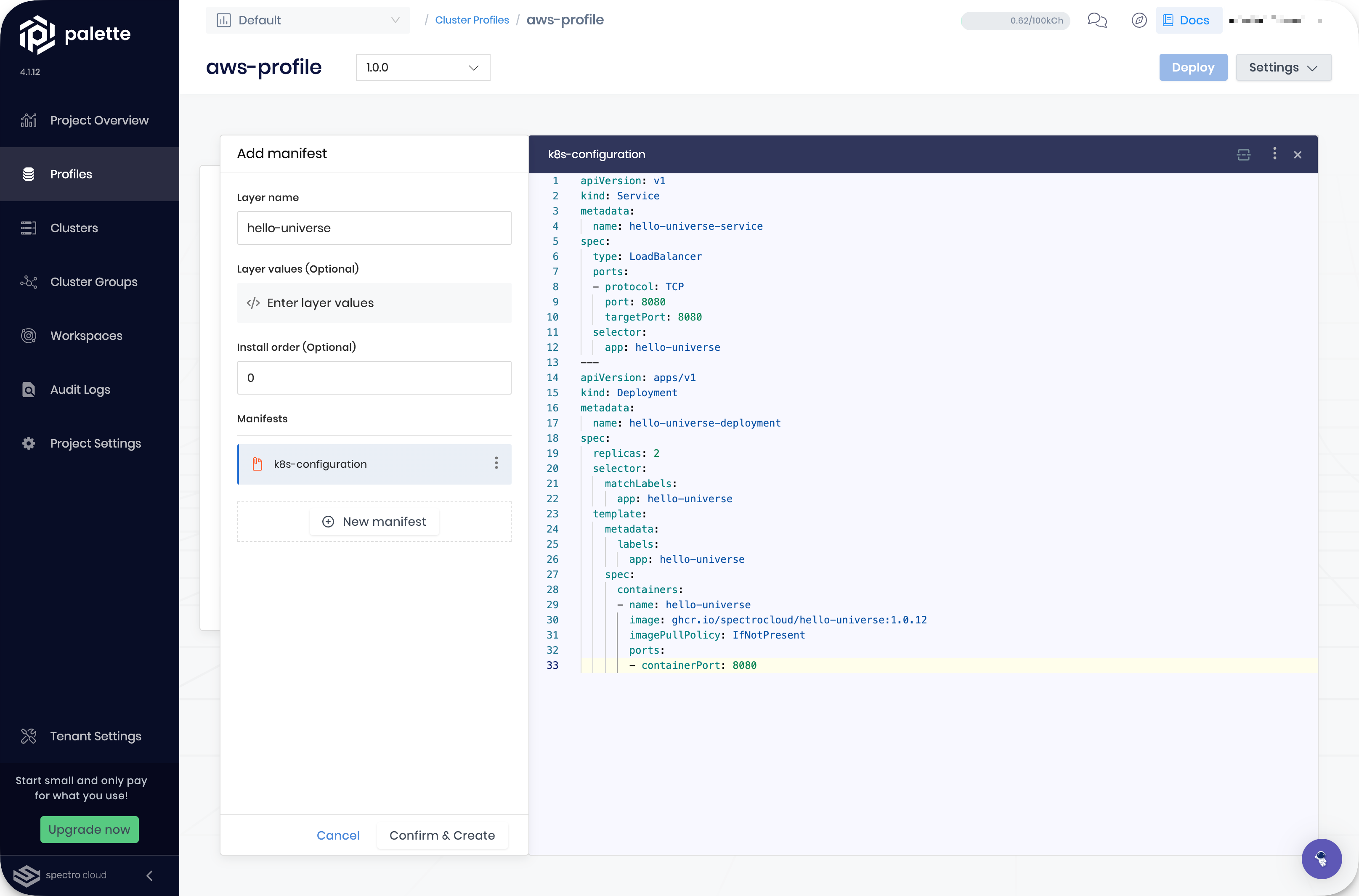Click the code brackets icon

click(x=253, y=303)
